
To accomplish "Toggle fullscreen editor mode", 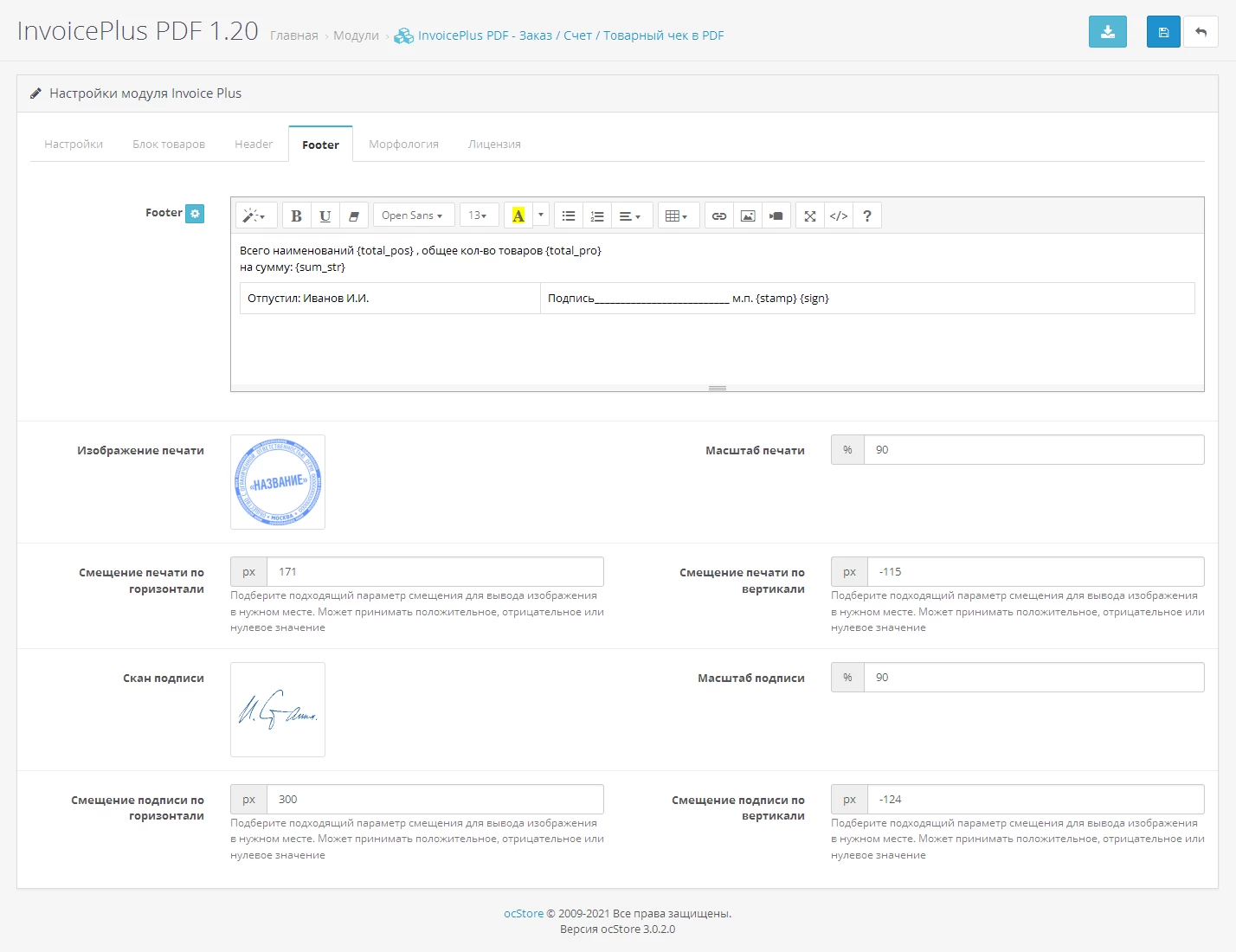I will (x=810, y=215).
